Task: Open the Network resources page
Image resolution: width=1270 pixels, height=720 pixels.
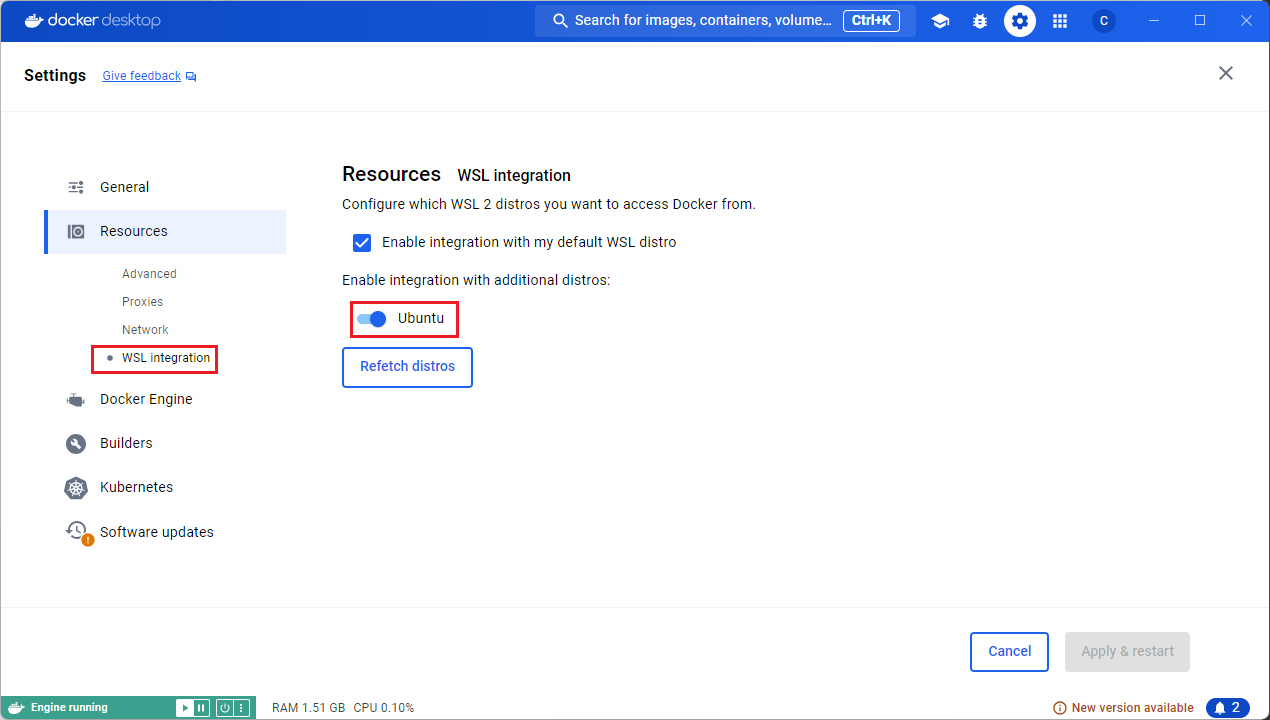Action: pos(145,329)
